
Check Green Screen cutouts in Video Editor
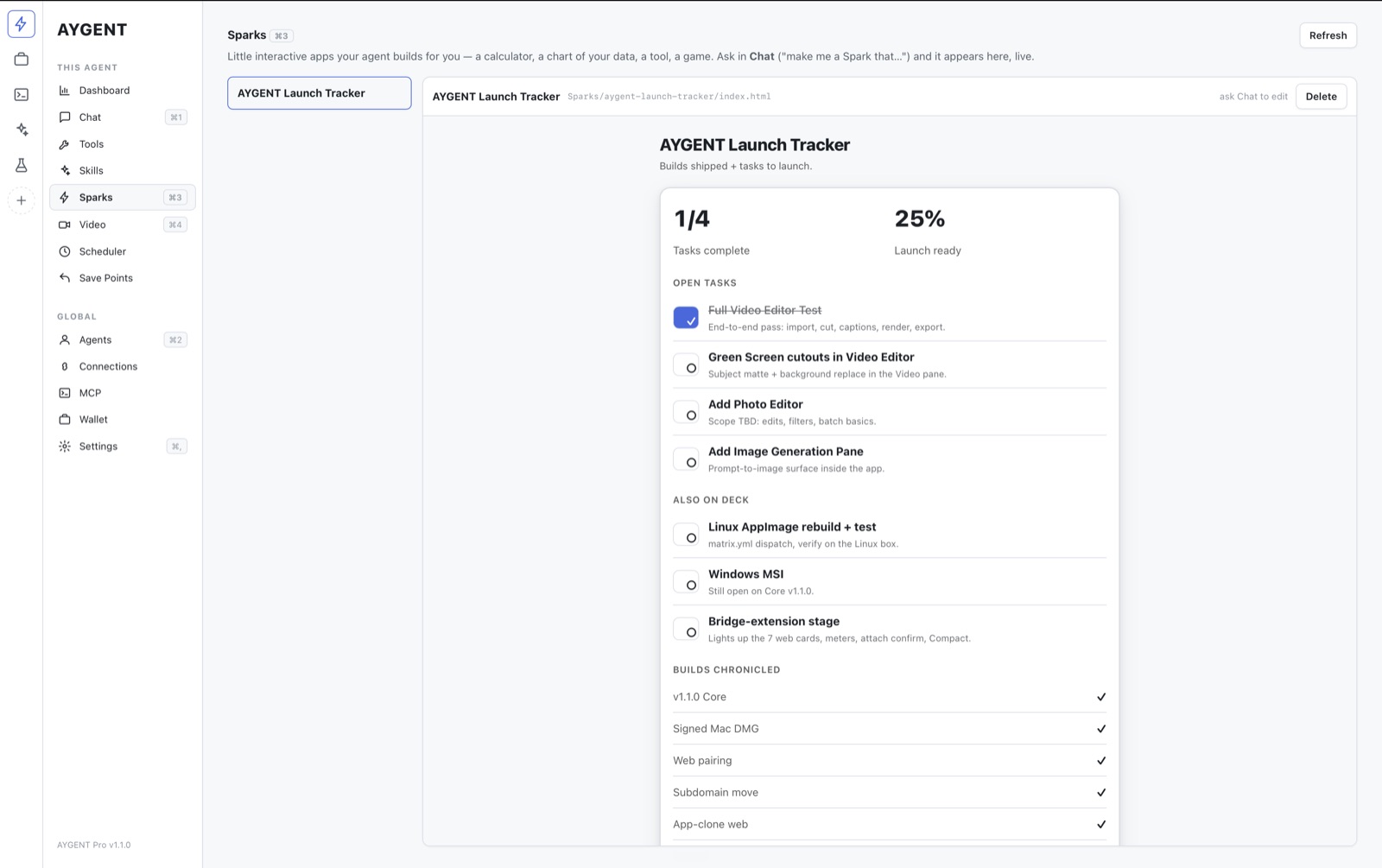click(686, 365)
